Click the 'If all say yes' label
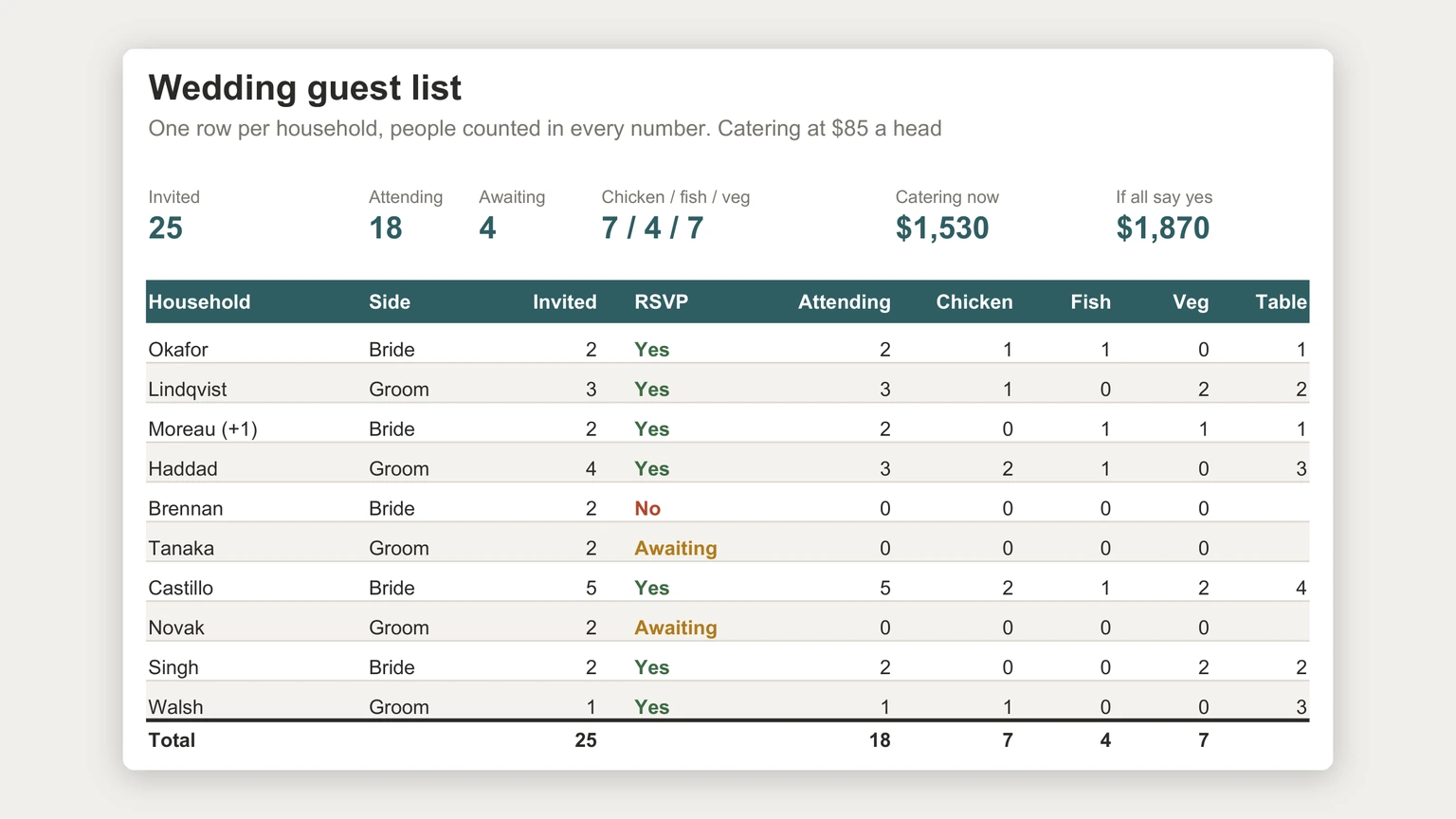The image size is (1456, 819). (x=1164, y=197)
